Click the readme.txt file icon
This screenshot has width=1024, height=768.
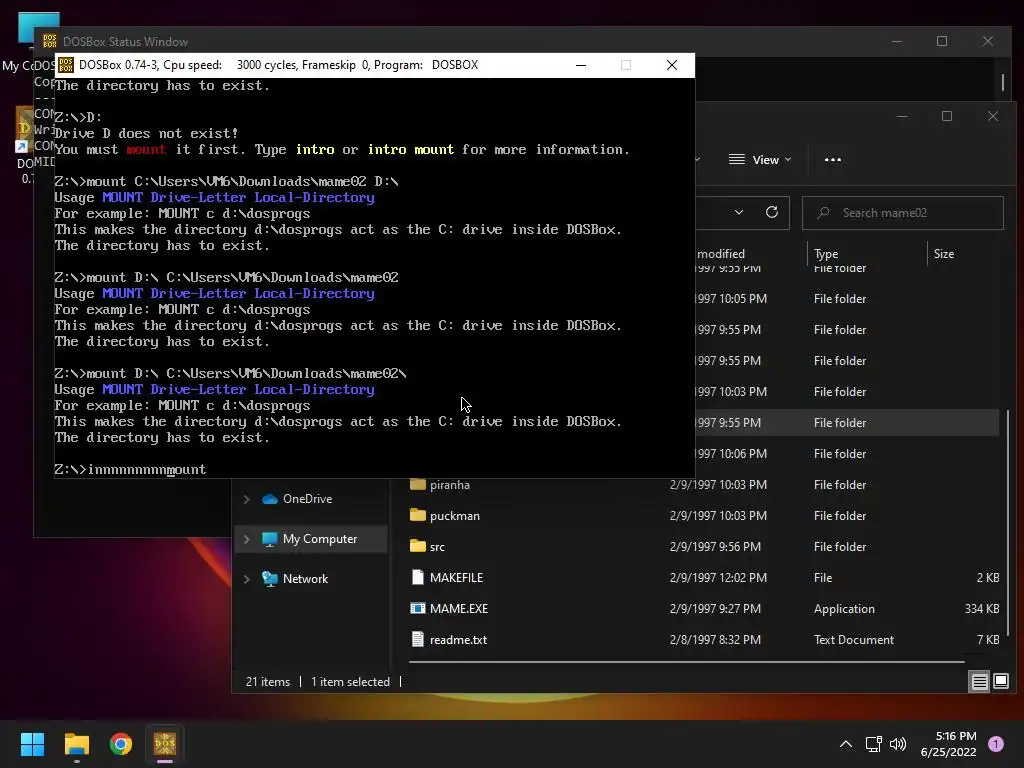coord(417,639)
